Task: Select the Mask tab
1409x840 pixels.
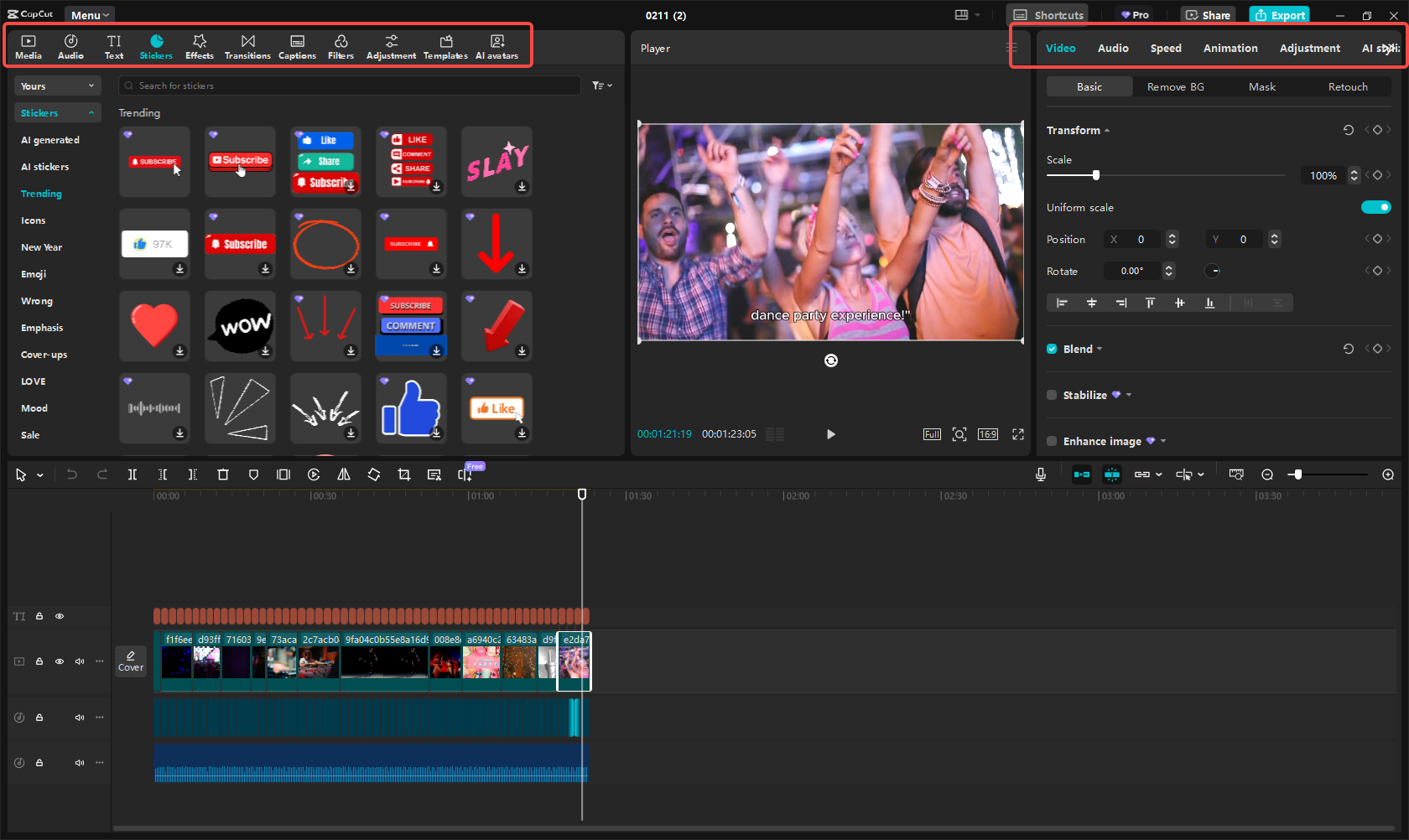Action: (1261, 86)
